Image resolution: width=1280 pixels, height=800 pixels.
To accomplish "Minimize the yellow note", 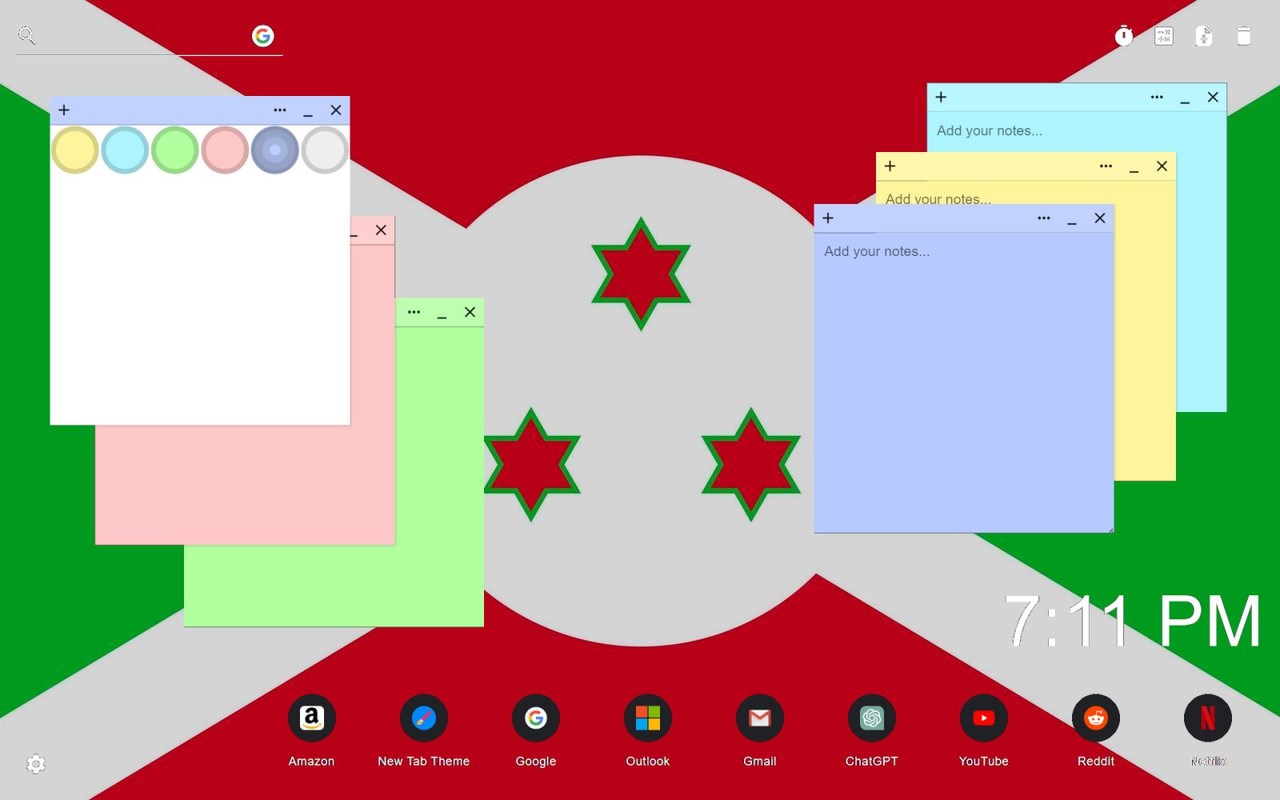I will pos(1134,167).
